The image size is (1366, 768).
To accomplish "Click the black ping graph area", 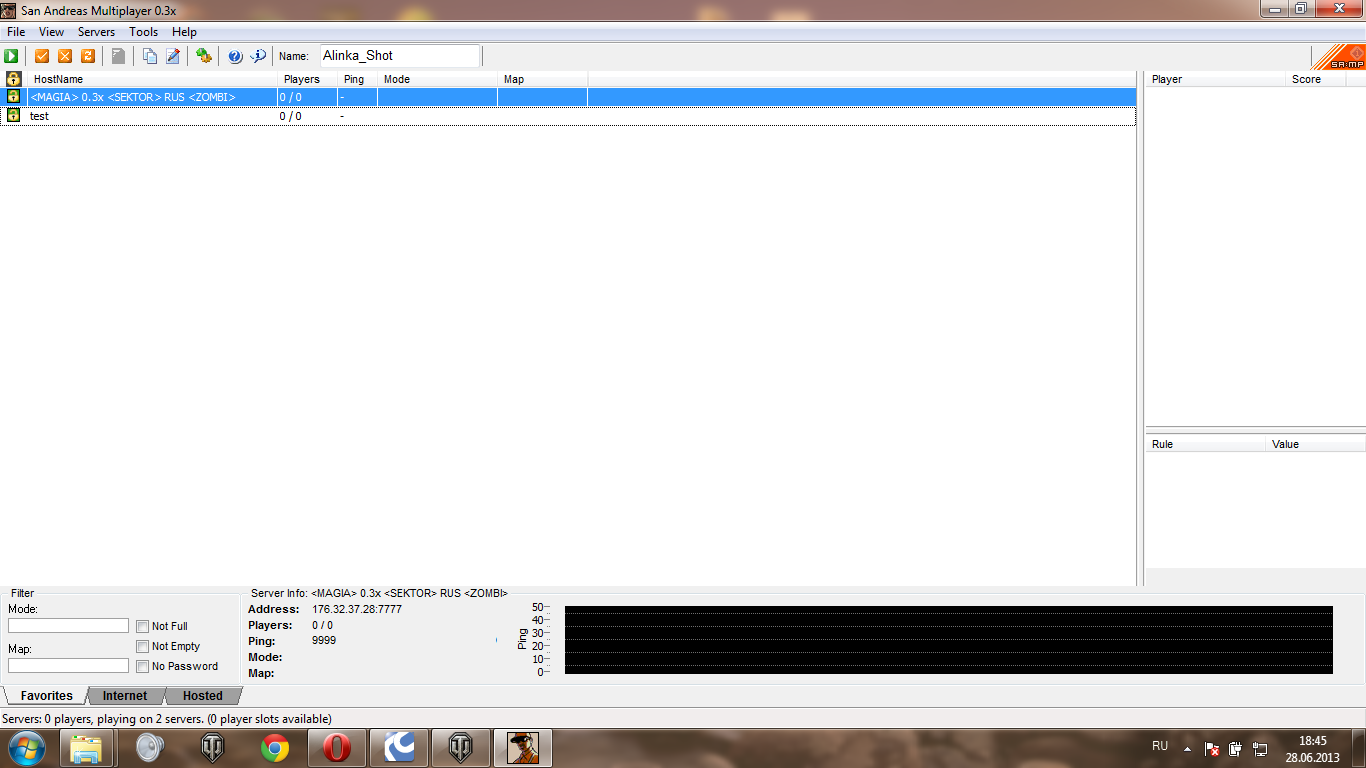I will [x=948, y=640].
